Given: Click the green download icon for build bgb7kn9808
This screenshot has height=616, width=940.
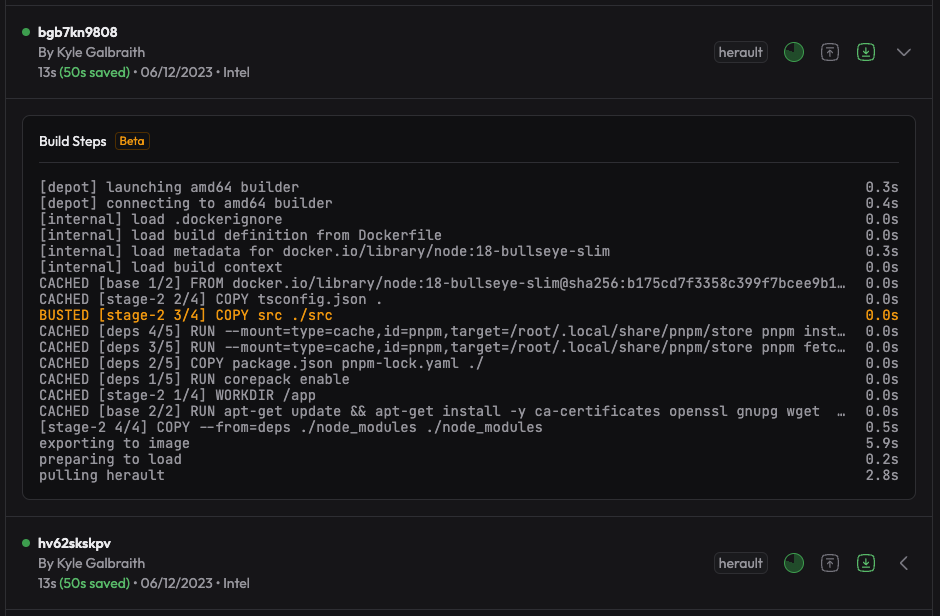Looking at the screenshot, I should [x=866, y=52].
